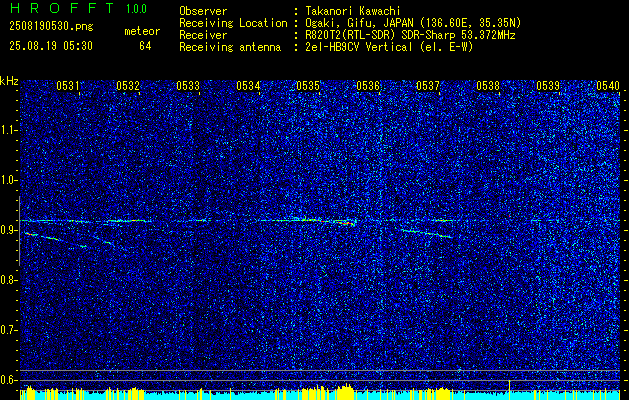Click the R820T2(RTL-SDR) SDR-Sharp 53.372MHz text

408,35
